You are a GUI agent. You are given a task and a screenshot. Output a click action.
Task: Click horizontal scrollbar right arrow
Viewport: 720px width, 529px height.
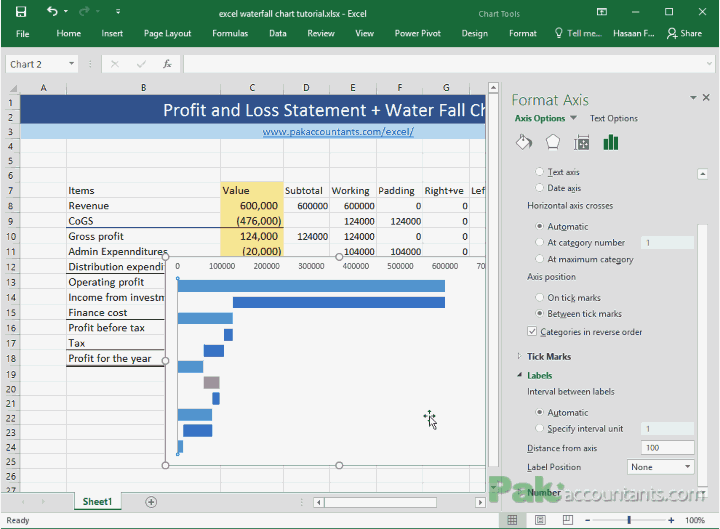coord(480,502)
